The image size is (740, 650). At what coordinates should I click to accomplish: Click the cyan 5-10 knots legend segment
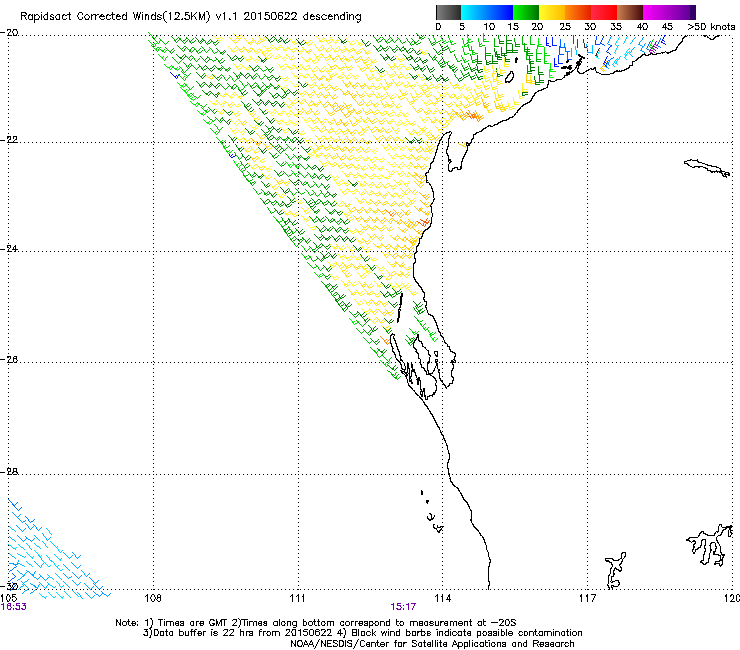click(x=474, y=12)
